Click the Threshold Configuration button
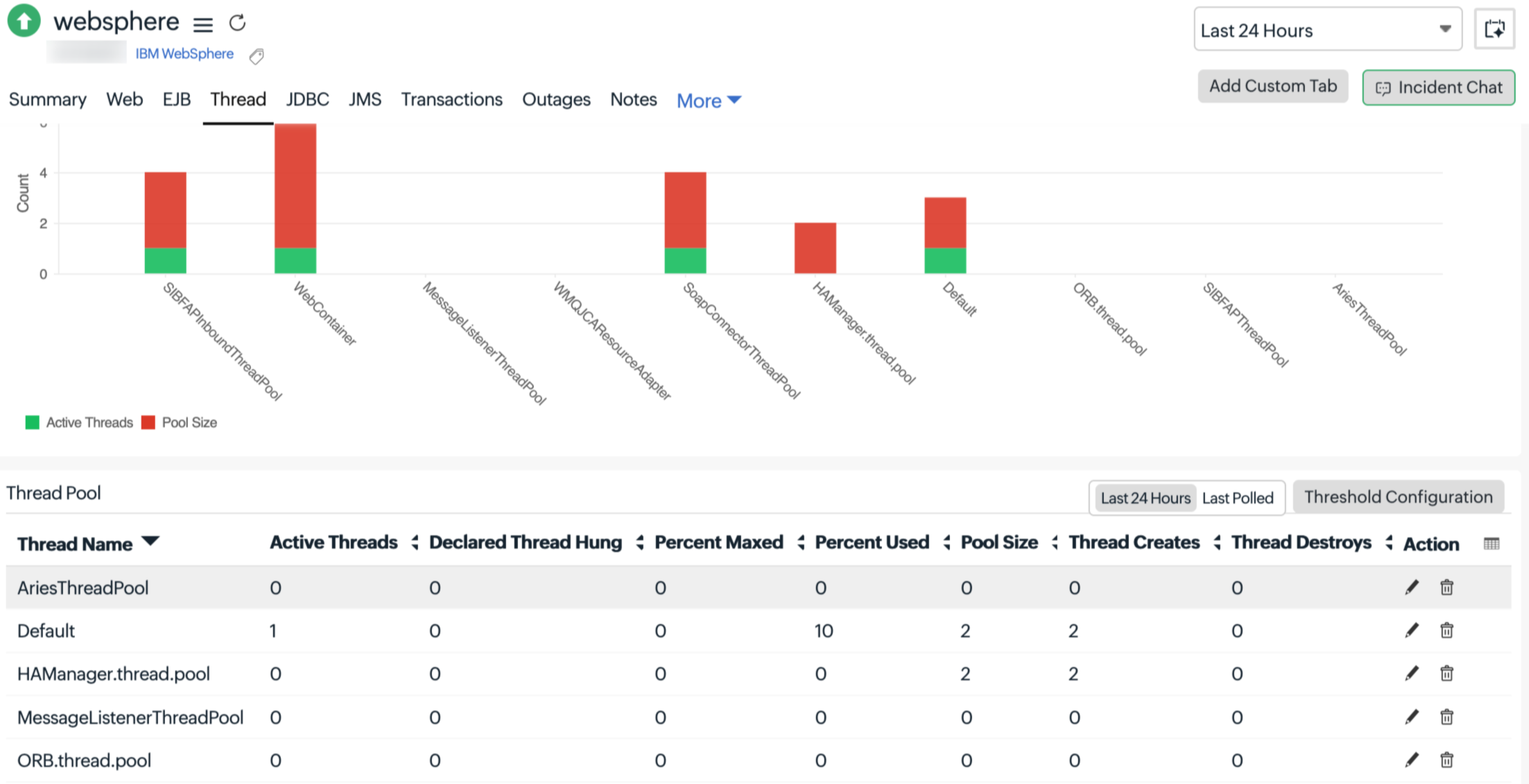This screenshot has height=784, width=1529. [1398, 497]
